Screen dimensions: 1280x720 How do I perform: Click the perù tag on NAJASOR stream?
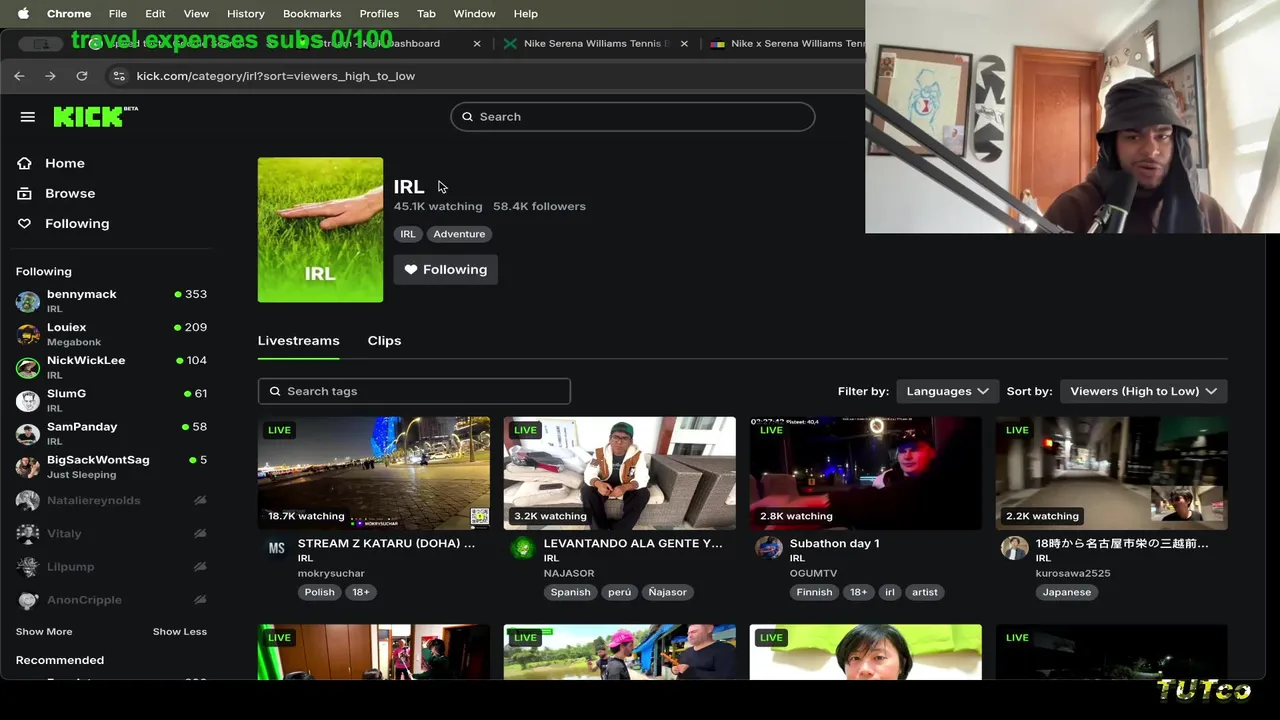pyautogui.click(x=620, y=592)
